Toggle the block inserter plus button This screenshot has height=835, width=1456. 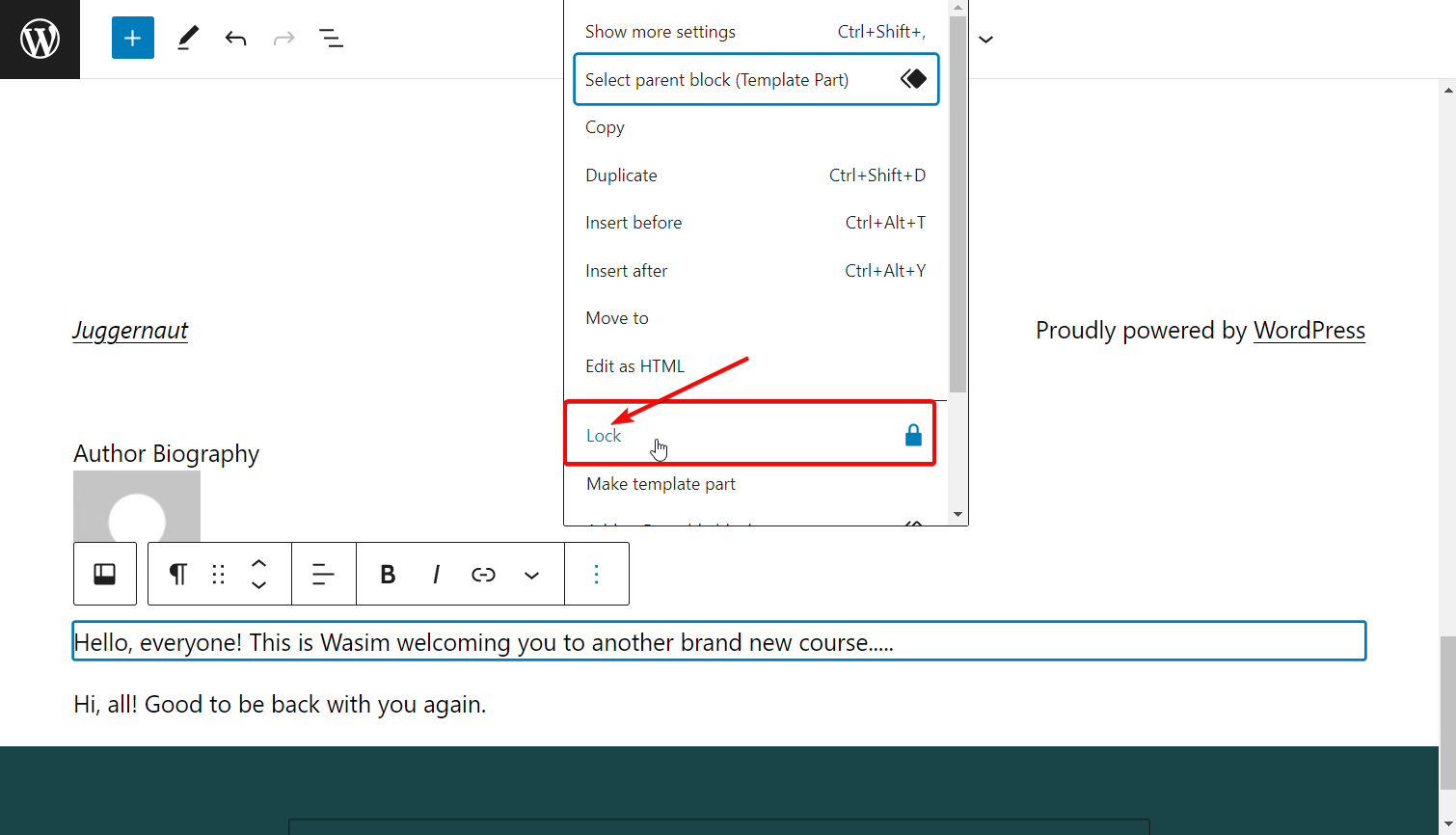(x=133, y=39)
